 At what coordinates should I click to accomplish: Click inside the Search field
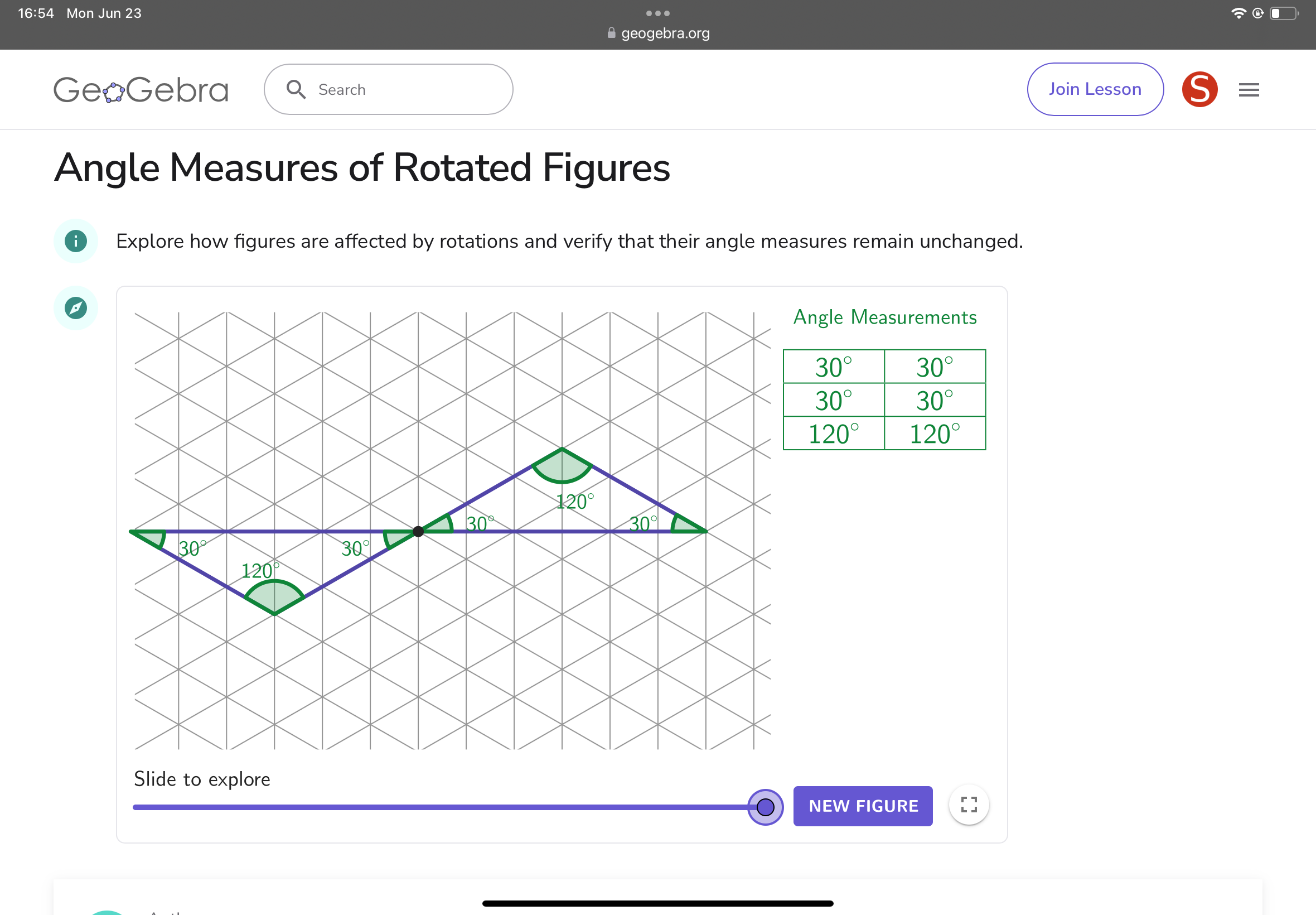point(401,89)
